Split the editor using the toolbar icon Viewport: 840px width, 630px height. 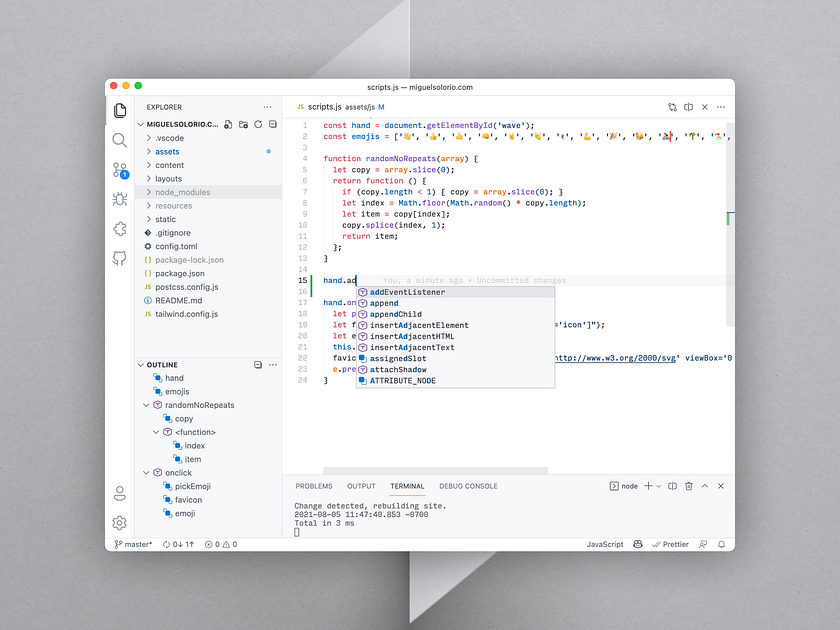[x=687, y=106]
